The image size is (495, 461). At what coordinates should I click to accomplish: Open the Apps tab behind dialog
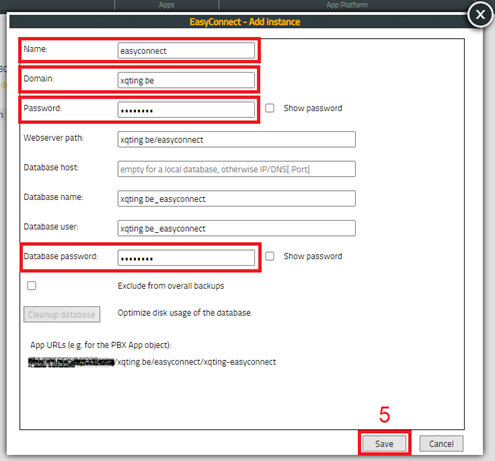[166, 5]
